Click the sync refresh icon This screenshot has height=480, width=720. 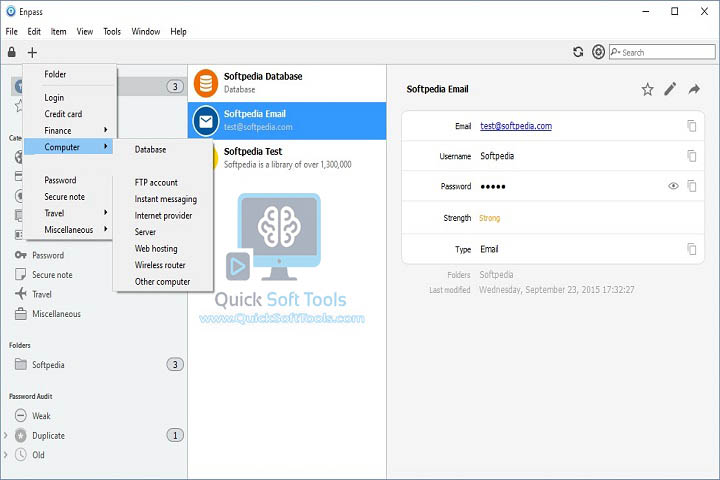[x=578, y=52]
